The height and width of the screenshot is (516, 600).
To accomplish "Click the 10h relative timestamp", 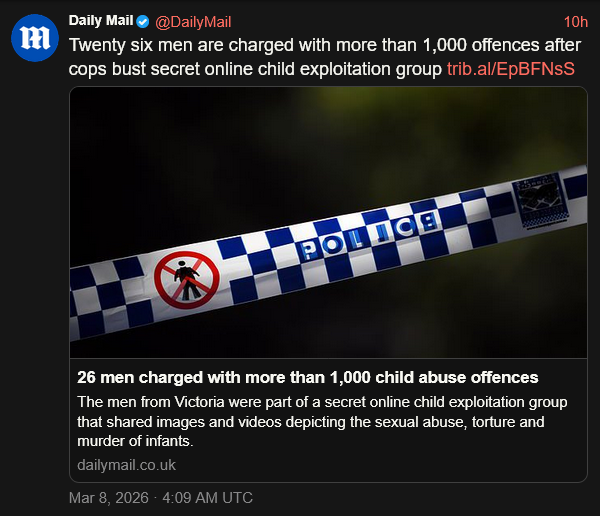I will 575,22.
